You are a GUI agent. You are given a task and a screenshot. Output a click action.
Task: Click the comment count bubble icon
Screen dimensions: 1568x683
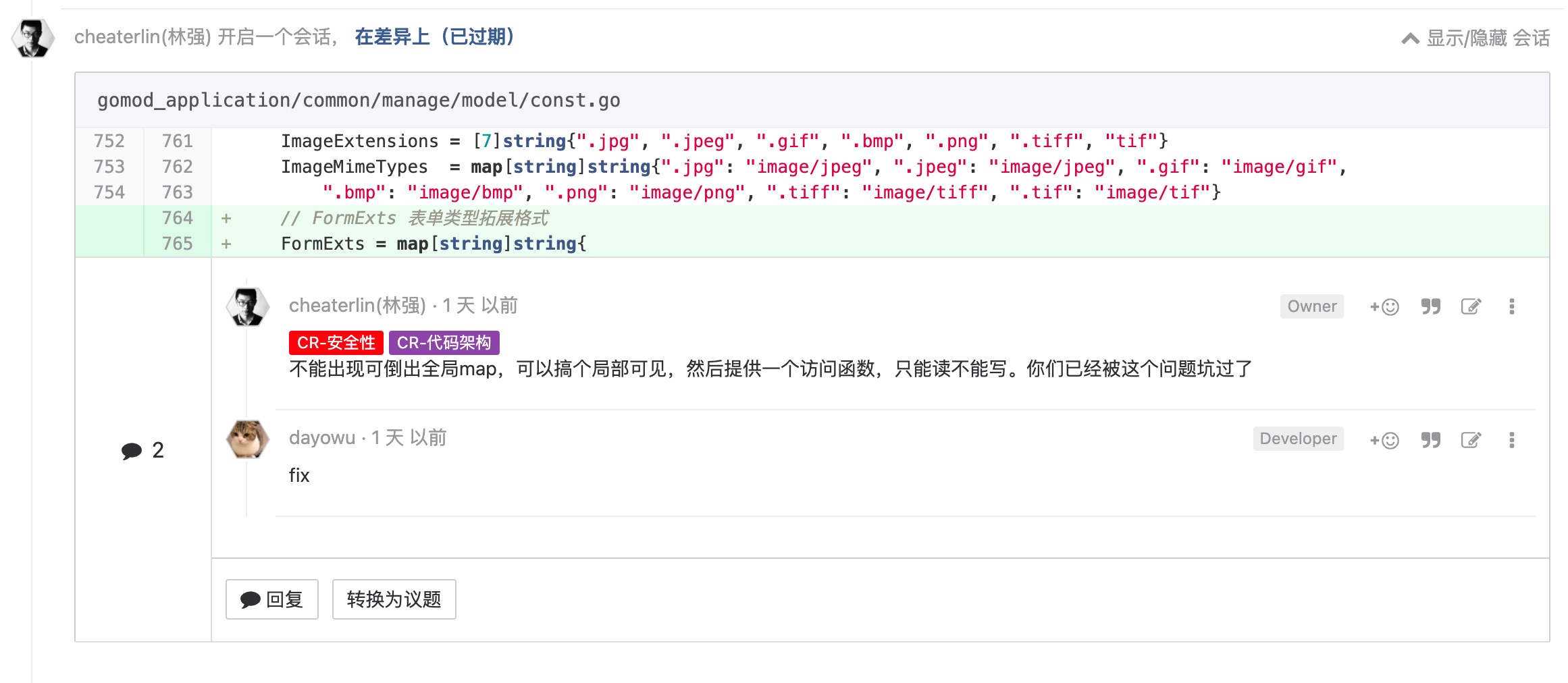[132, 451]
